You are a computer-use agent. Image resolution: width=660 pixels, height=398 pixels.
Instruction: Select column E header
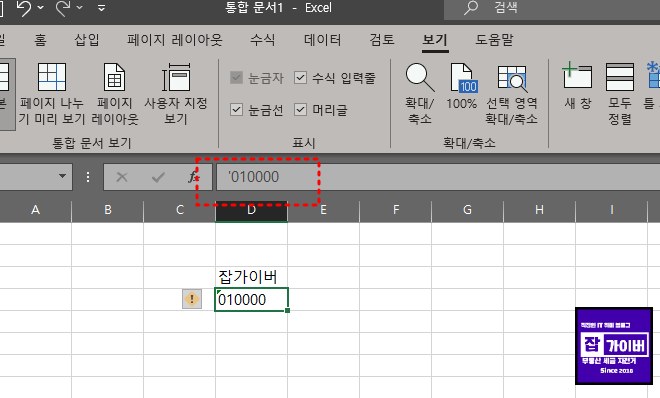pyautogui.click(x=324, y=210)
